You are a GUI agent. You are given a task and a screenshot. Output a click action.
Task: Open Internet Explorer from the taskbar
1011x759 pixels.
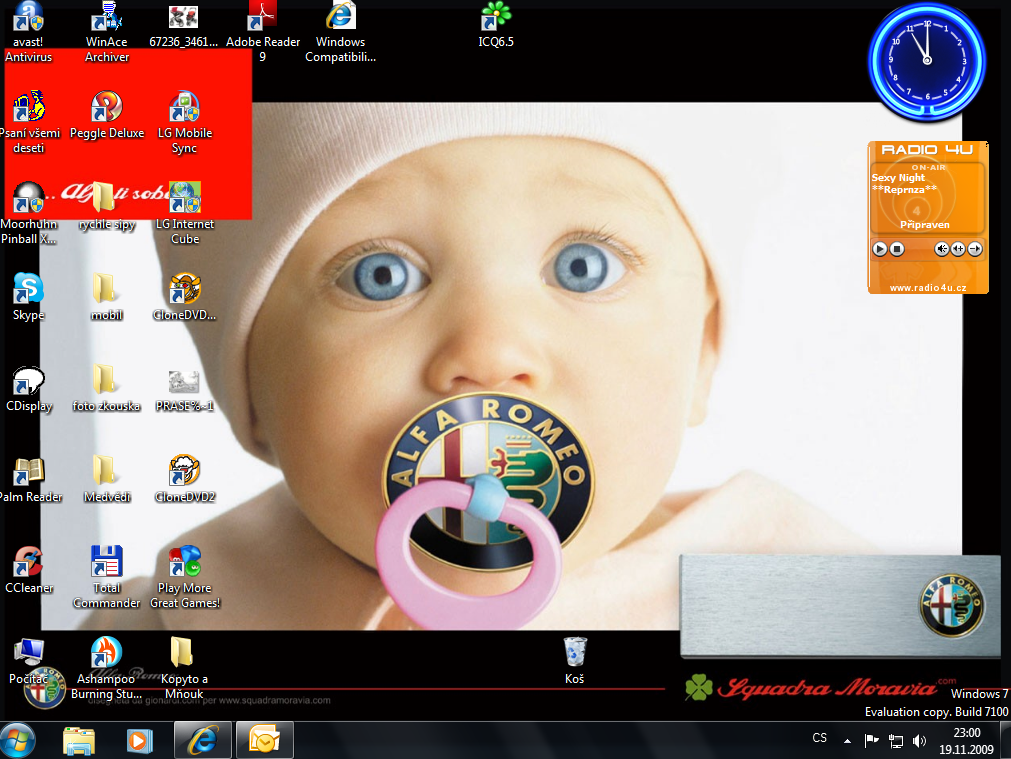coord(202,740)
